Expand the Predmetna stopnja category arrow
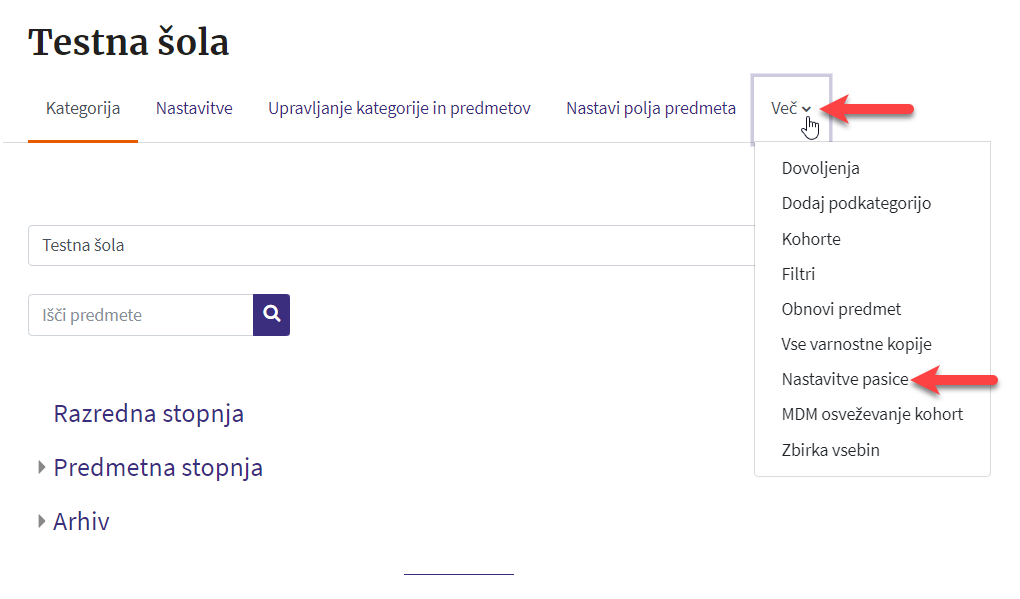The image size is (1020, 599). tap(41, 467)
